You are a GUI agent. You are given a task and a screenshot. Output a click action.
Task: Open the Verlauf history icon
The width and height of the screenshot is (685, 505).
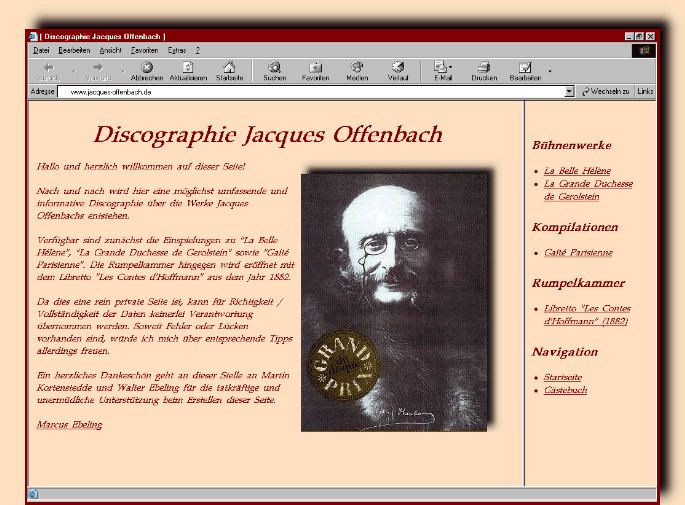tap(398, 67)
